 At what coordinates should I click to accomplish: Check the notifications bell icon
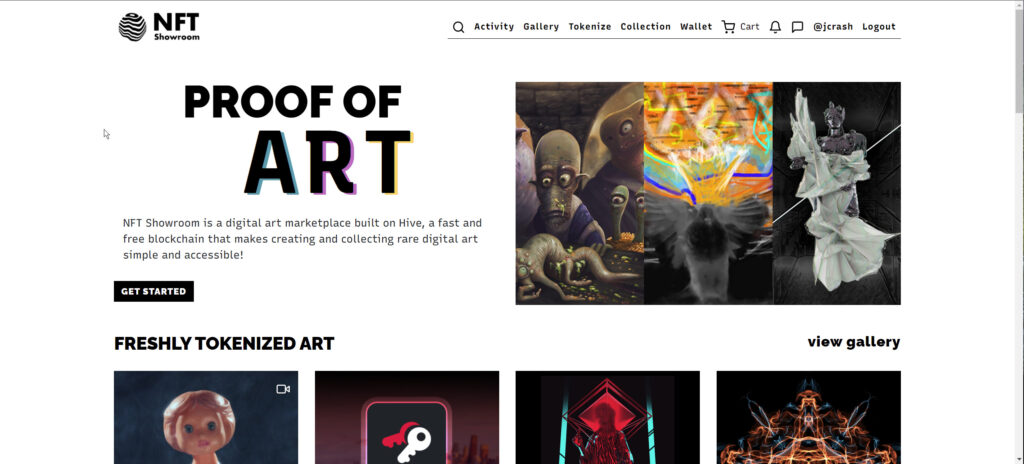(x=775, y=27)
